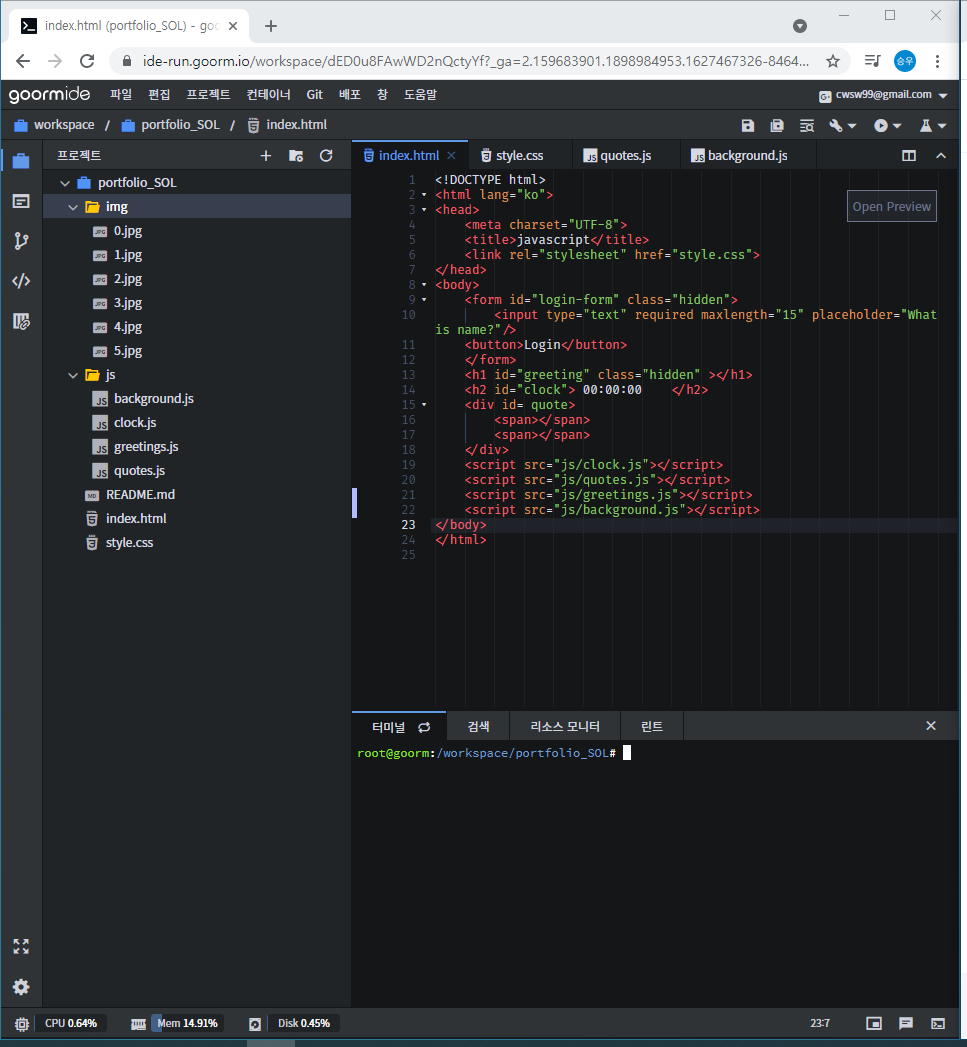Open the bookmark panel sidebar icon
The width and height of the screenshot is (967, 1047).
point(21,321)
